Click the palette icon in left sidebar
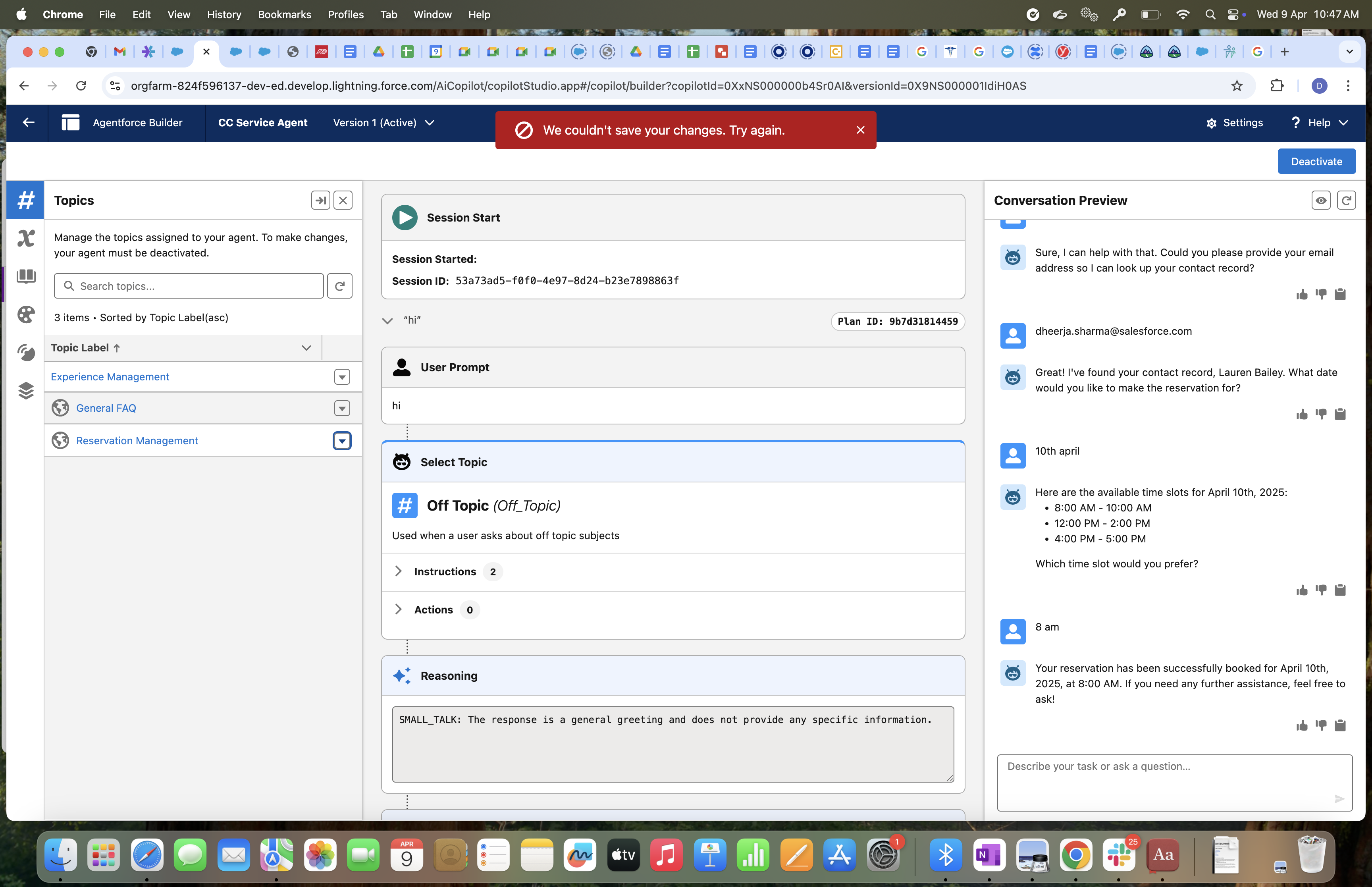 click(x=25, y=314)
